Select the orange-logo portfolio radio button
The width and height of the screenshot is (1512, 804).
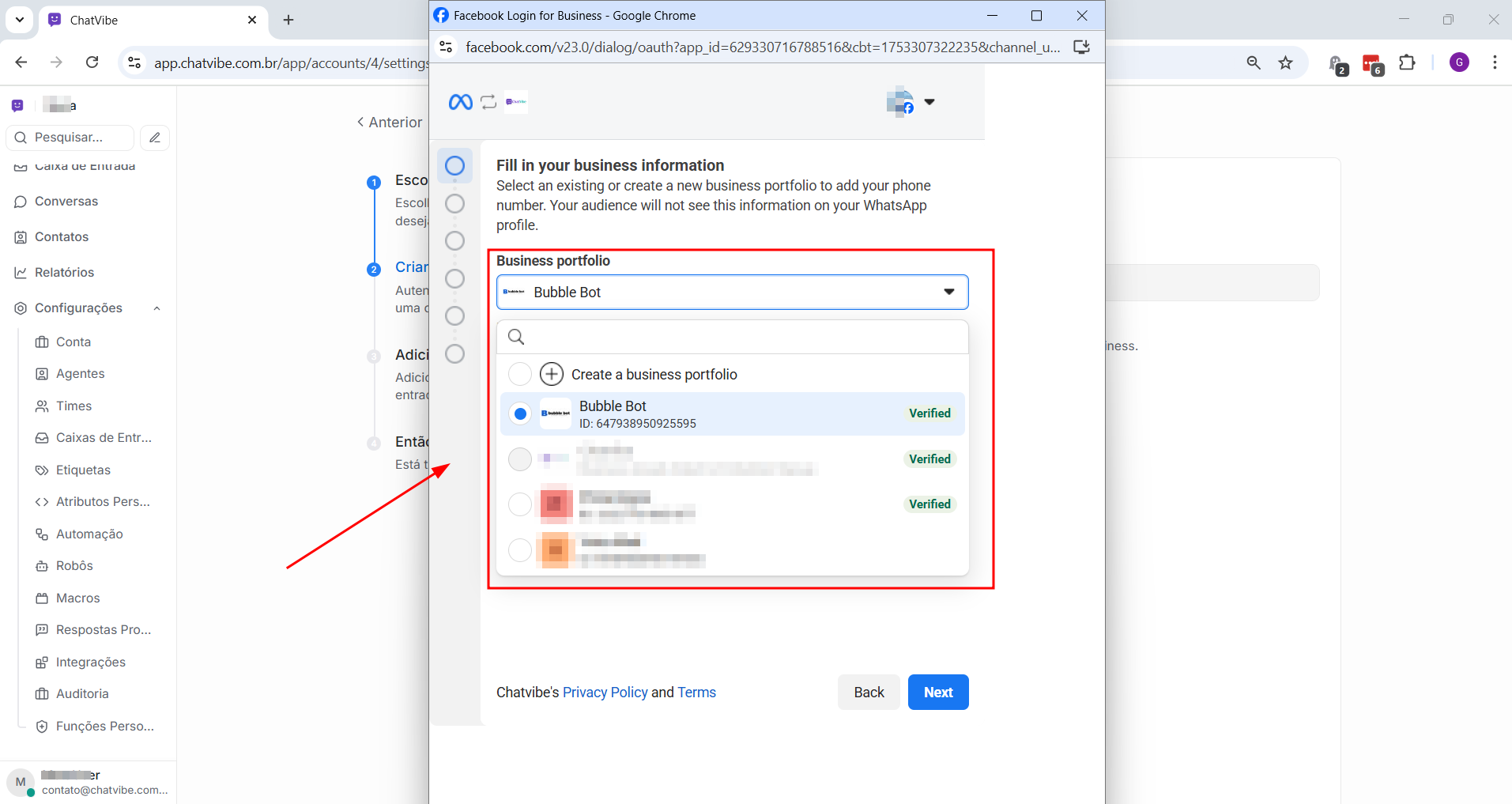coord(520,550)
